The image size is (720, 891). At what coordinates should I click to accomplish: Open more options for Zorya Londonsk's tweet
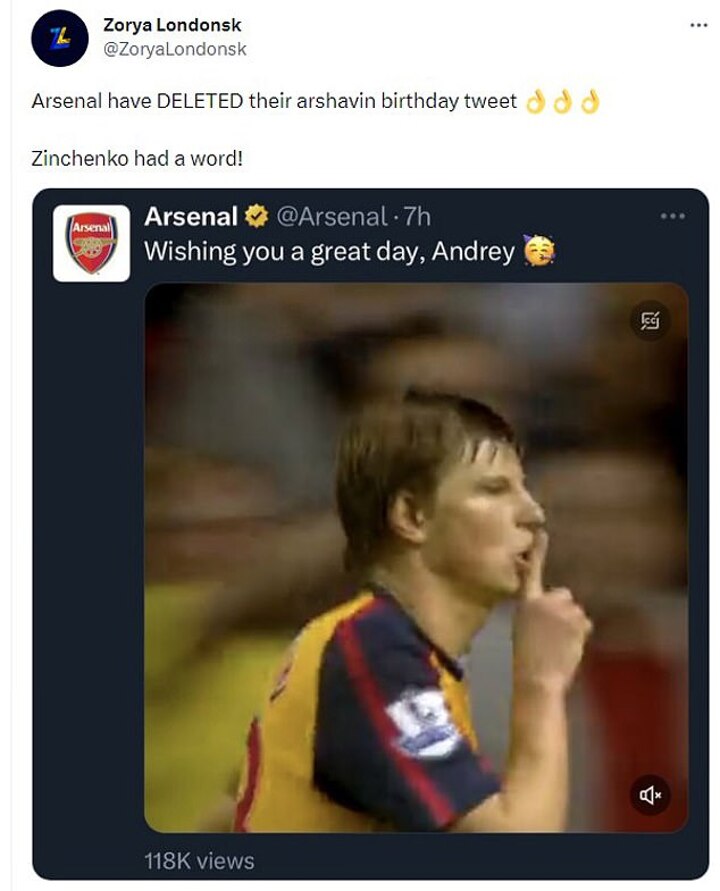[699, 24]
